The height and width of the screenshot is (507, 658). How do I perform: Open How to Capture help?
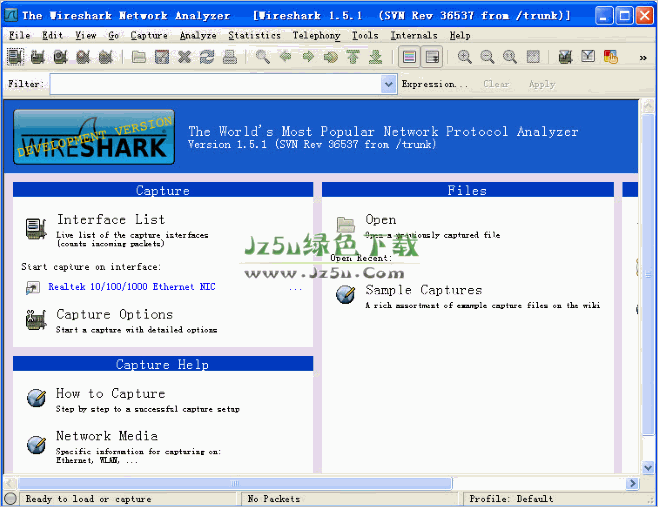coord(110,393)
